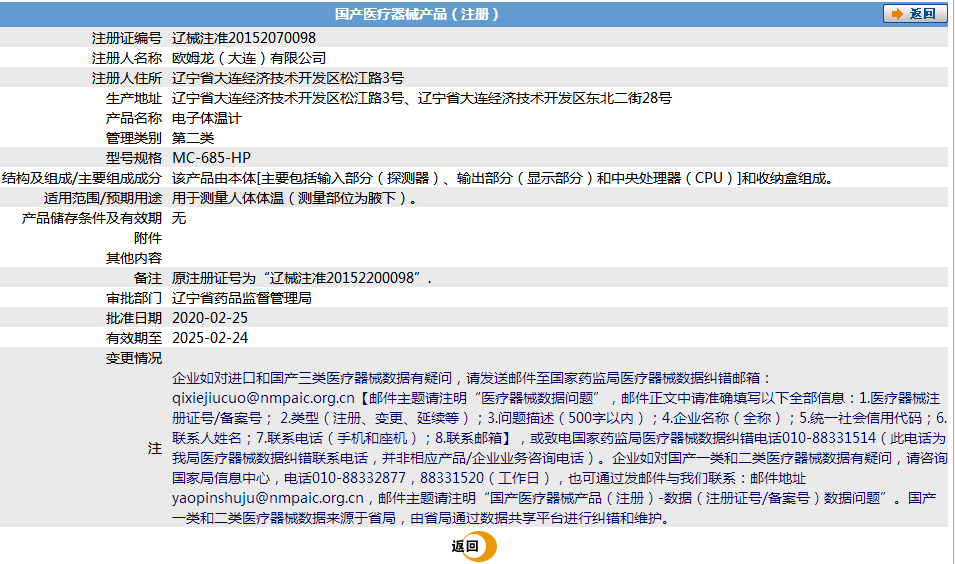The image size is (955, 564).
Task: Click model specification MC-685-HP
Action: coord(211,158)
